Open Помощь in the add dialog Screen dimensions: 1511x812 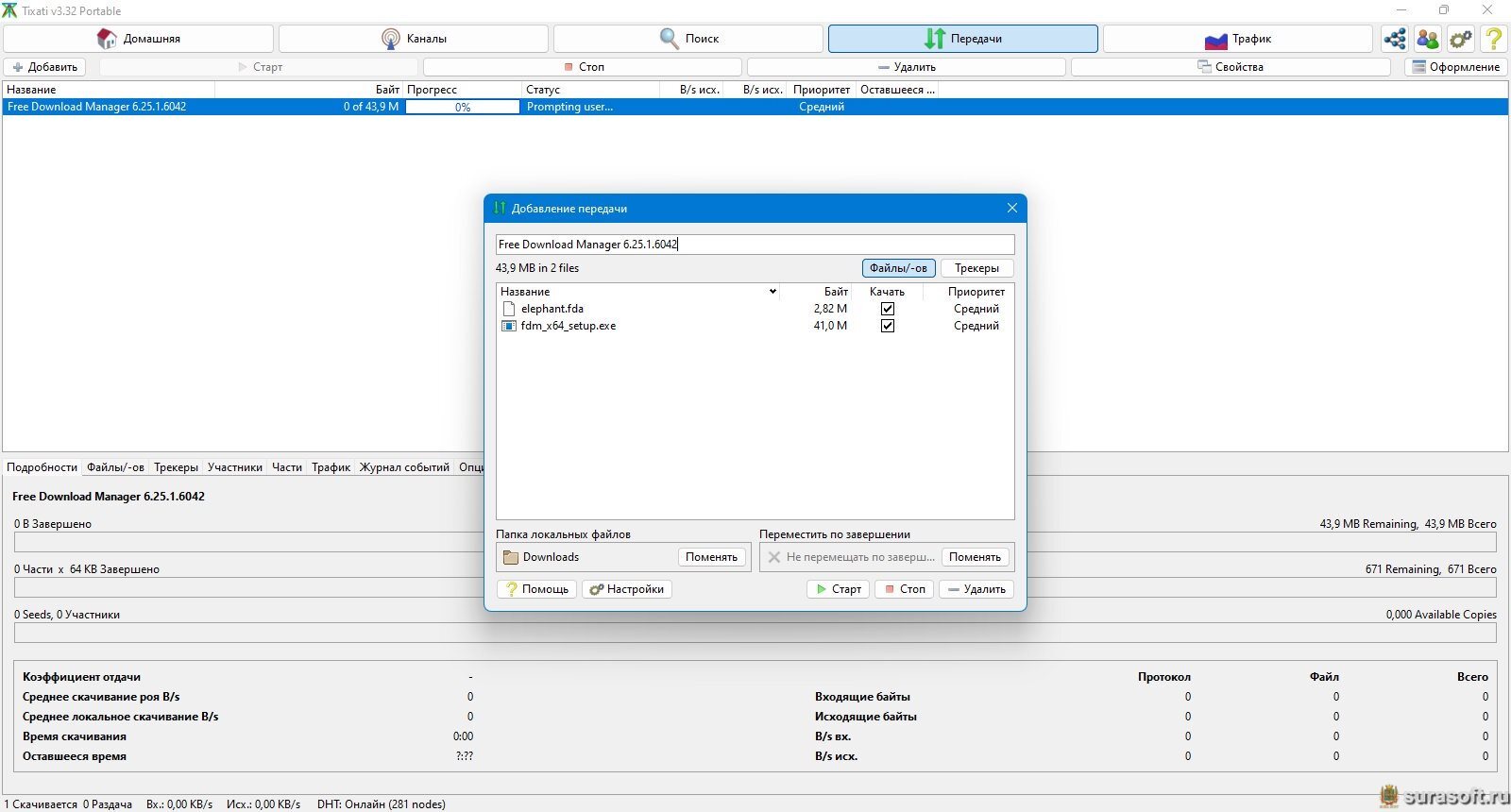coord(536,589)
